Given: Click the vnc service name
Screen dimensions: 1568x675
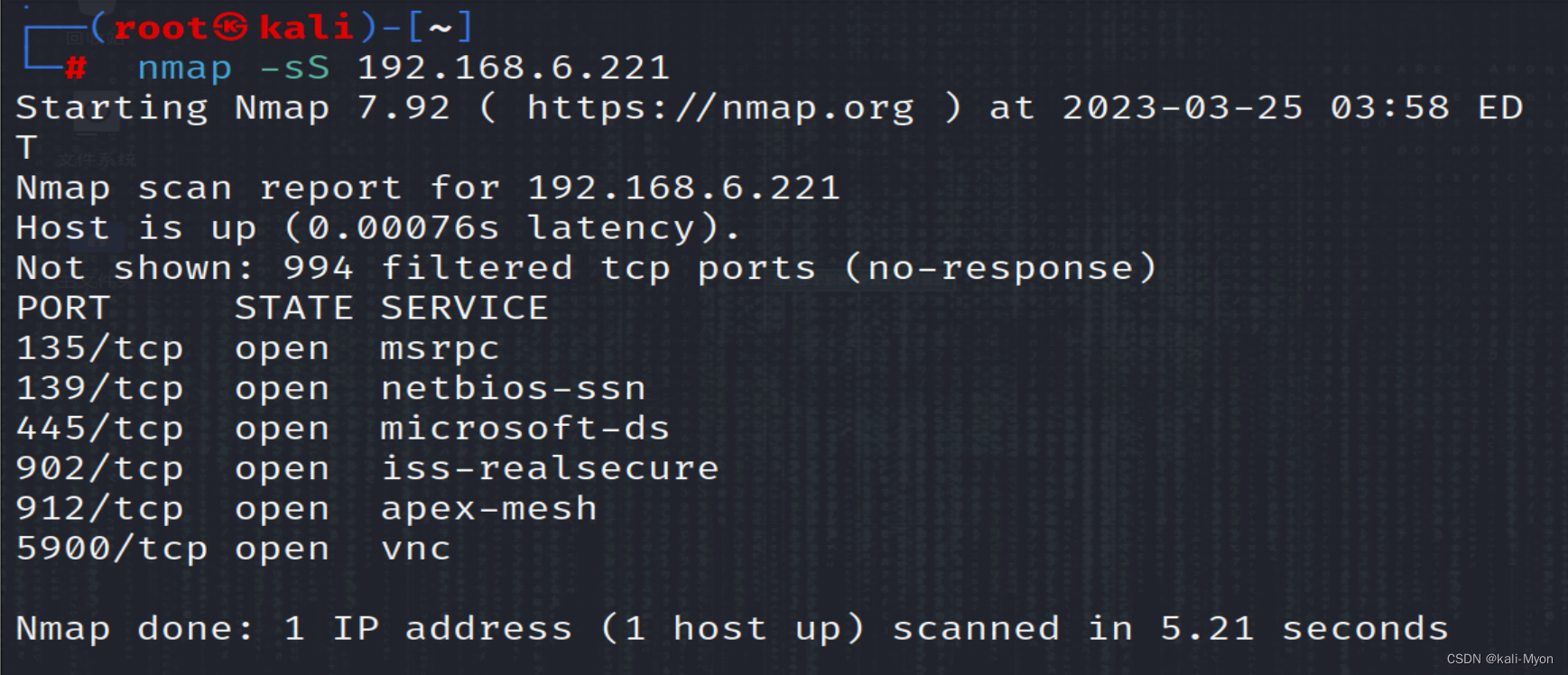Looking at the screenshot, I should [x=415, y=549].
